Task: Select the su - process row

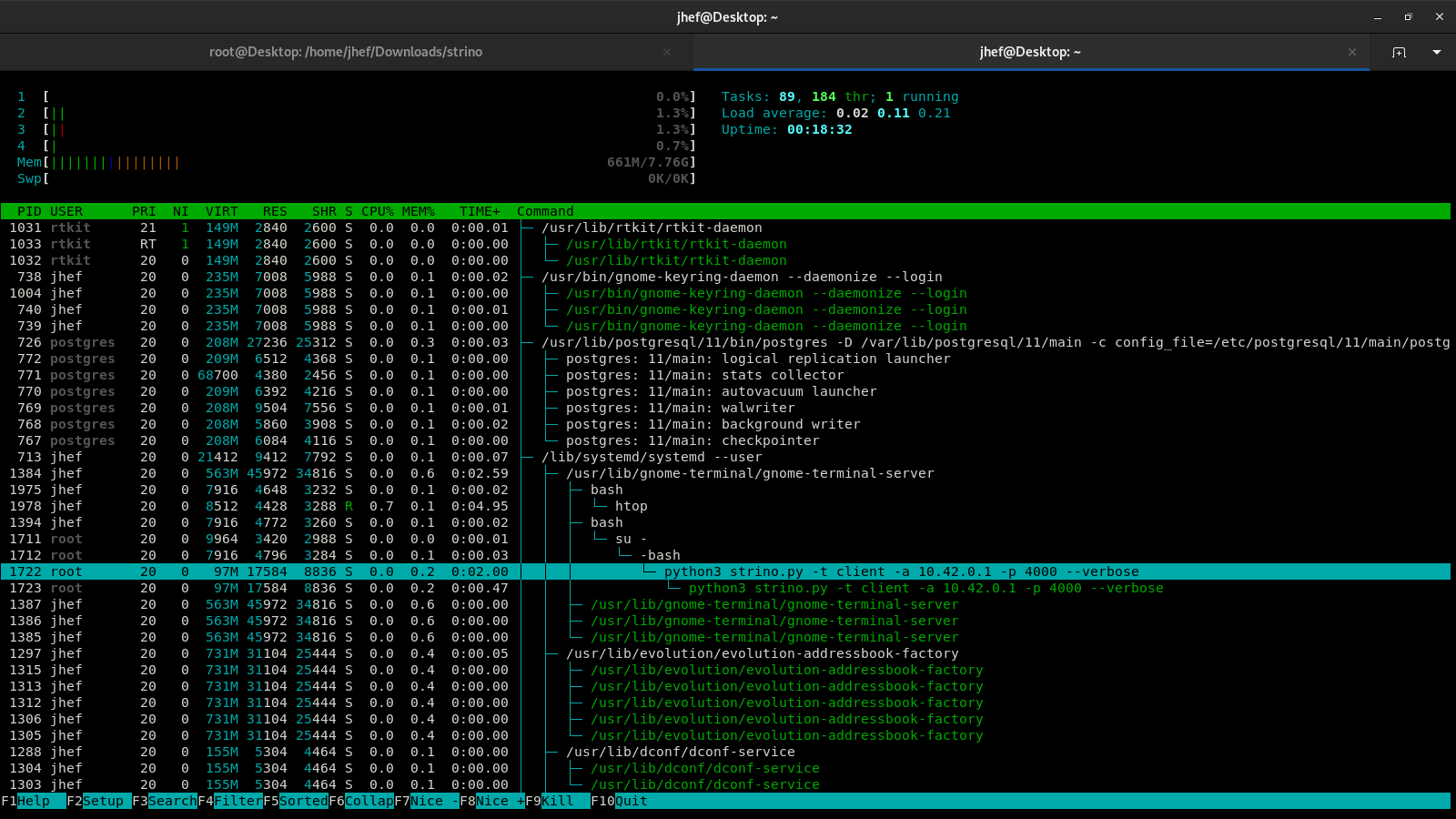Action: point(725,539)
